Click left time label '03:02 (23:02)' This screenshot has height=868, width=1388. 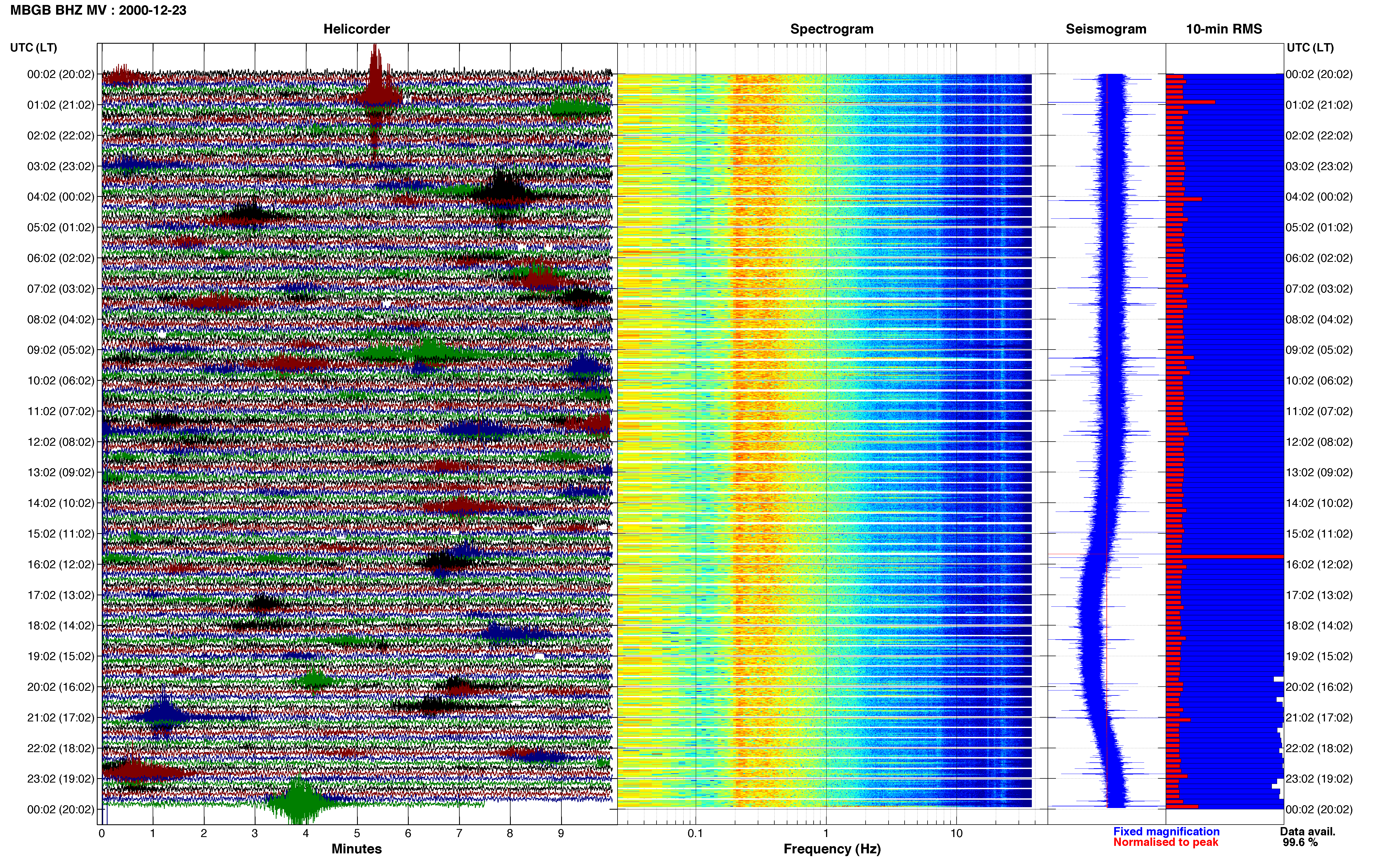click(60, 166)
